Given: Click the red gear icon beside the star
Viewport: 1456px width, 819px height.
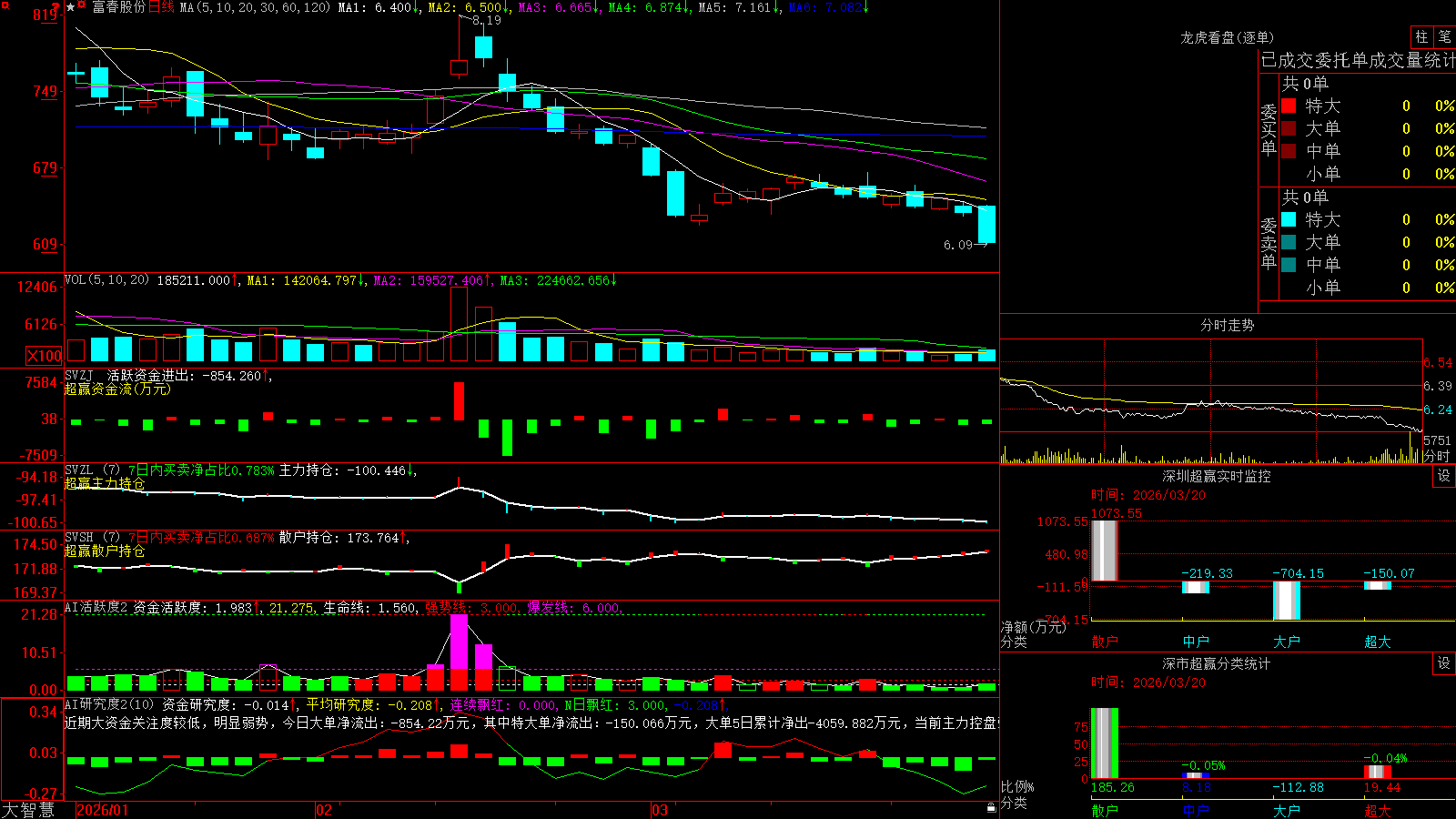Looking at the screenshot, I should click(82, 6).
